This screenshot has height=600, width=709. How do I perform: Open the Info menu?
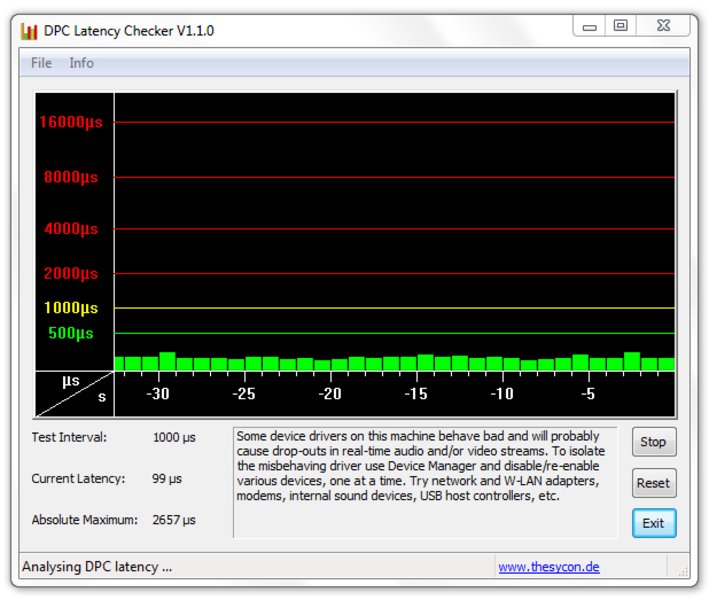(81, 63)
